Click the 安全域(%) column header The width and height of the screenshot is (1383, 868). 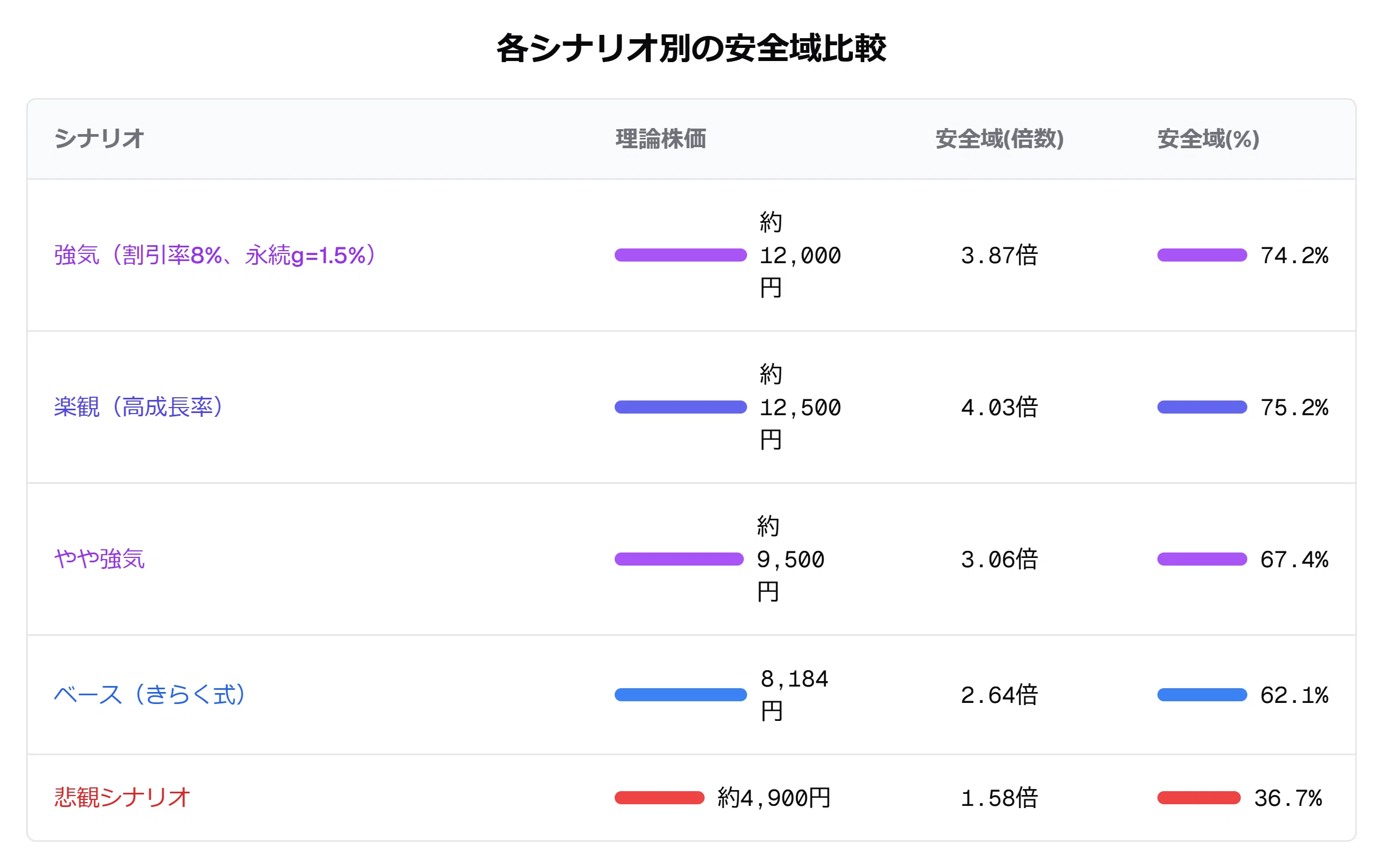click(1209, 139)
